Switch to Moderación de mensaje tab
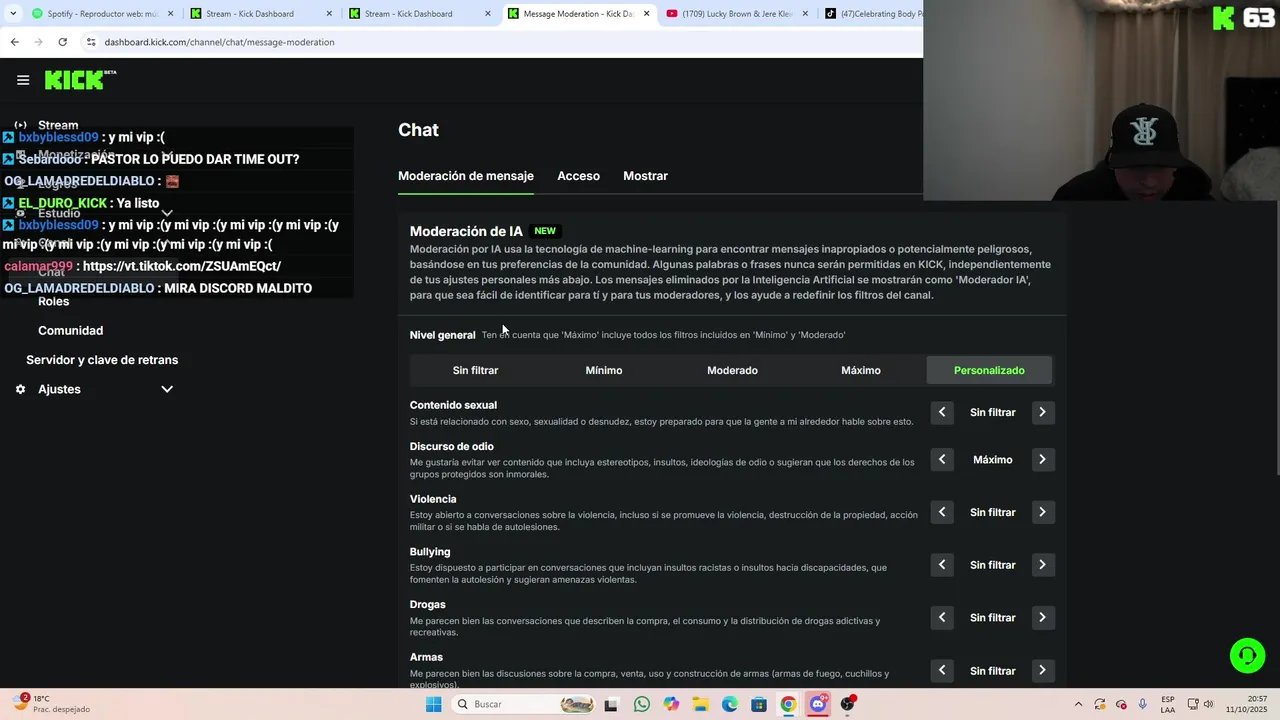Screen dimensions: 1280x720 click(x=466, y=176)
